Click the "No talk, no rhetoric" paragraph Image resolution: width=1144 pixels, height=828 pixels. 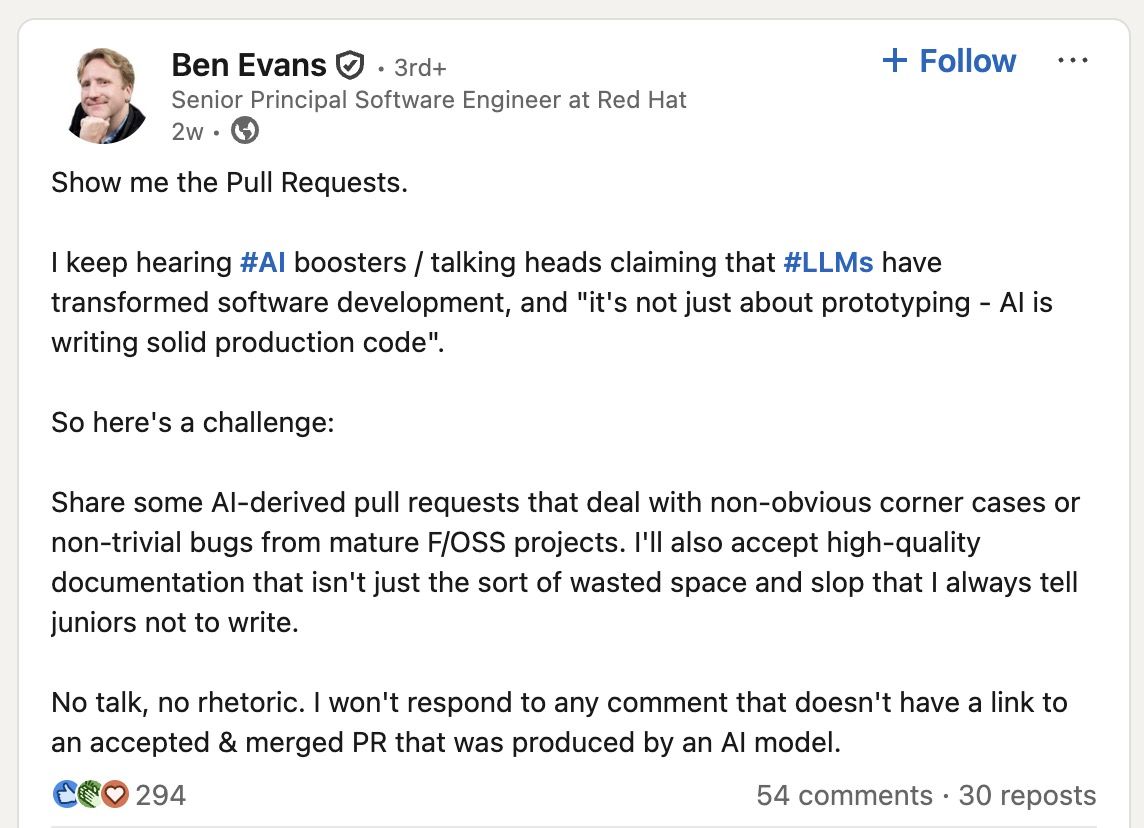pyautogui.click(x=558, y=723)
